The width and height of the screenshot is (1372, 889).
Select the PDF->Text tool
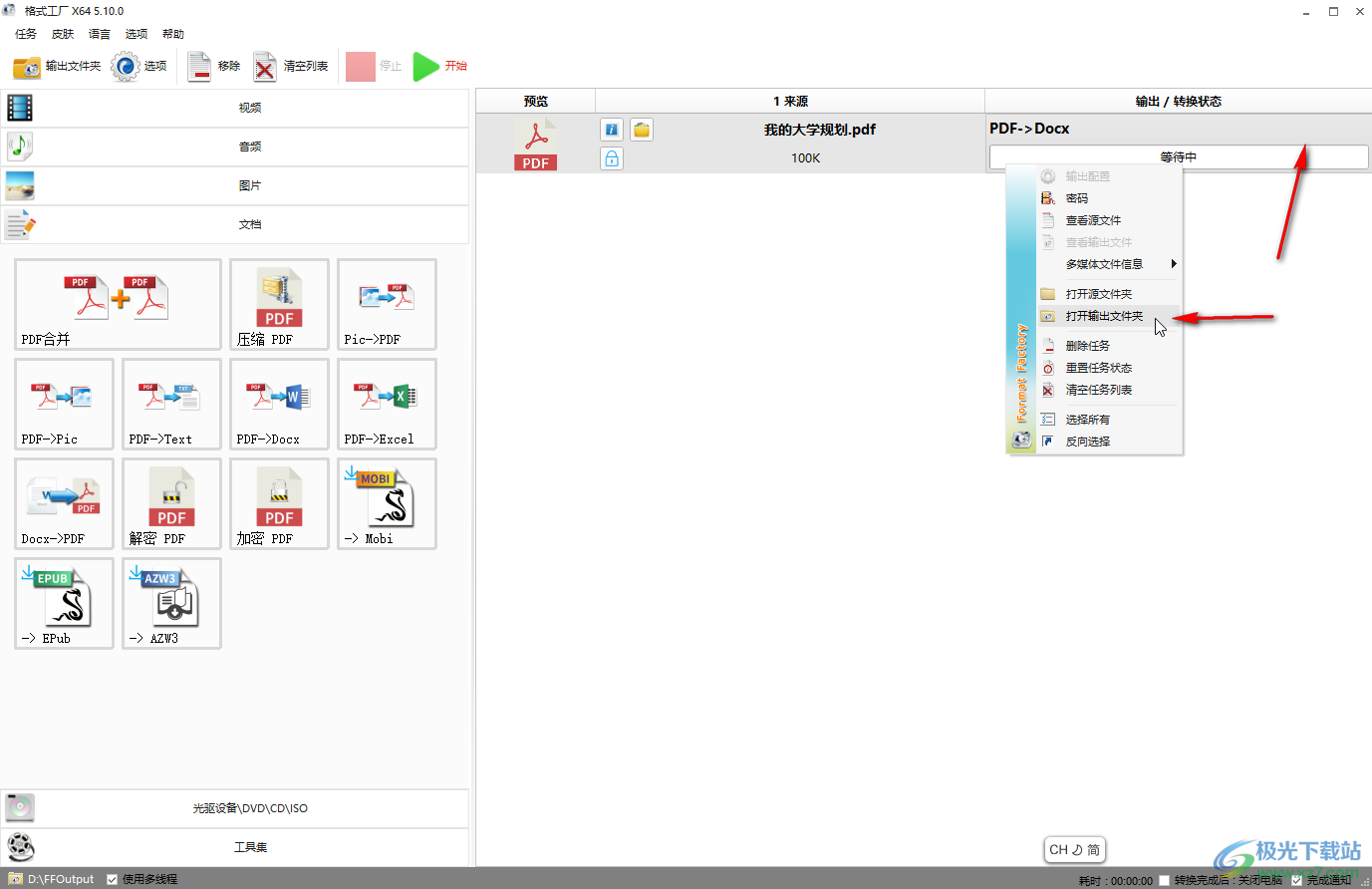coord(171,404)
